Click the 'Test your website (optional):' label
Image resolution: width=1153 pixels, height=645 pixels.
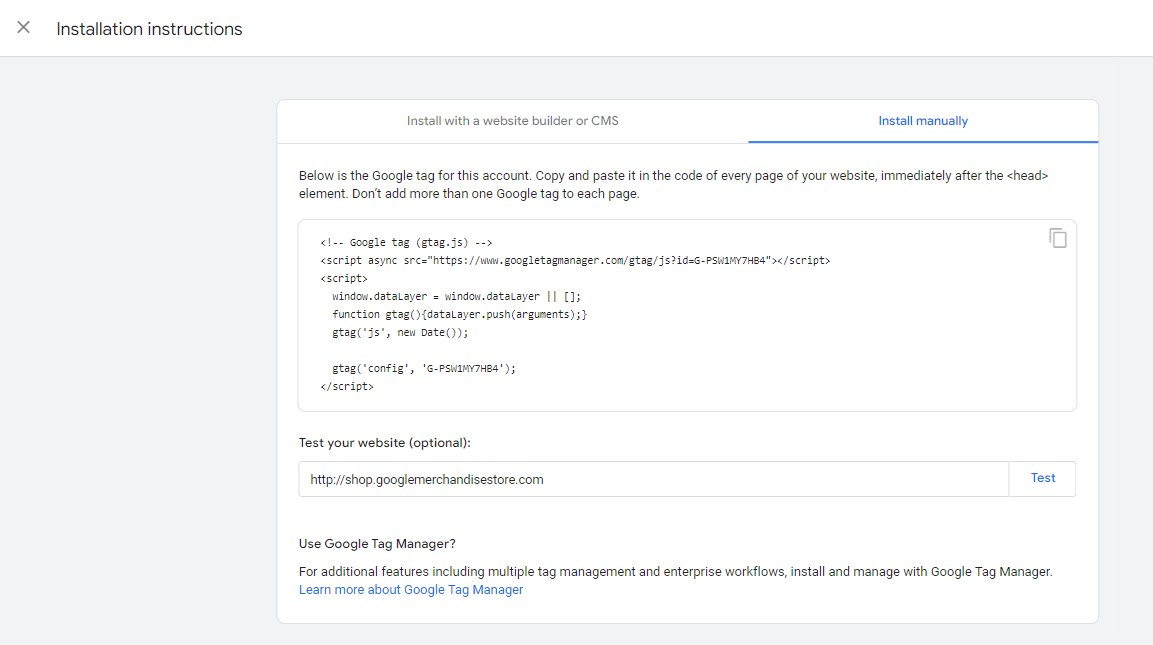385,443
